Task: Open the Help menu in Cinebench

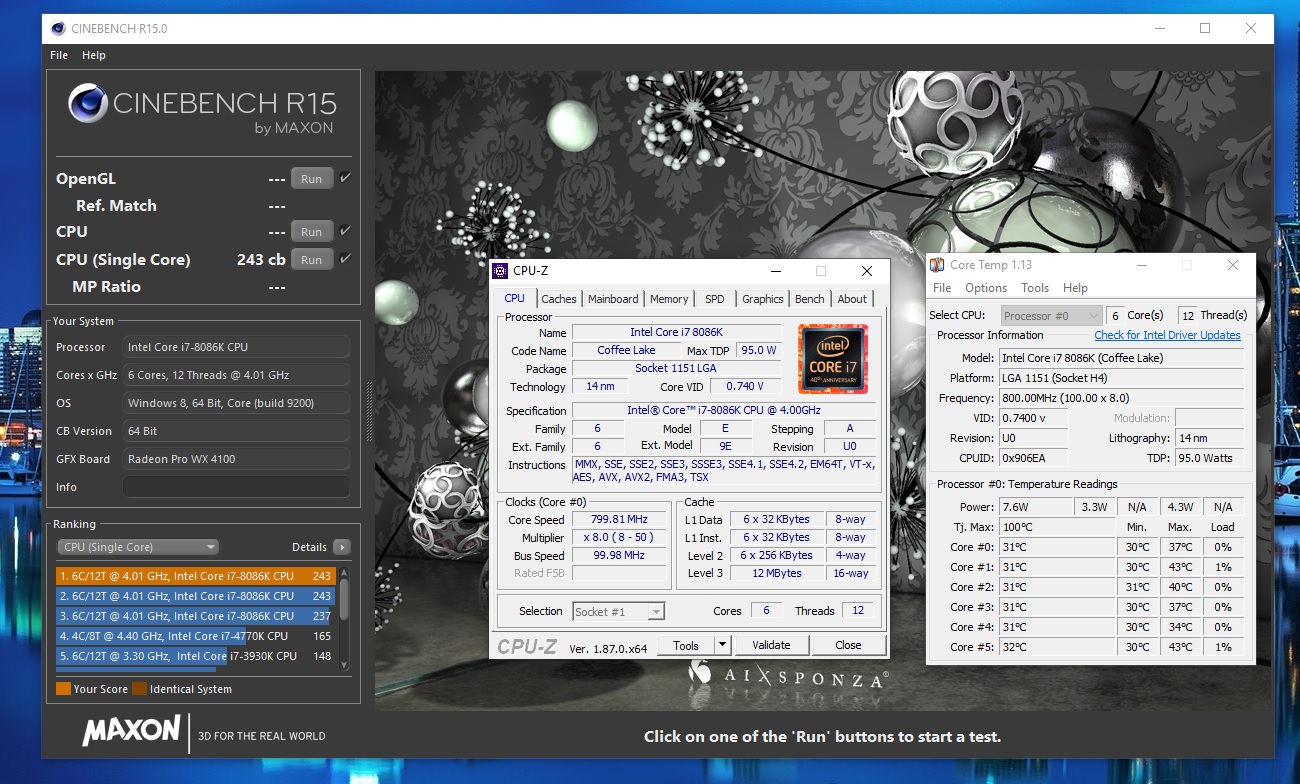Action: tap(94, 55)
